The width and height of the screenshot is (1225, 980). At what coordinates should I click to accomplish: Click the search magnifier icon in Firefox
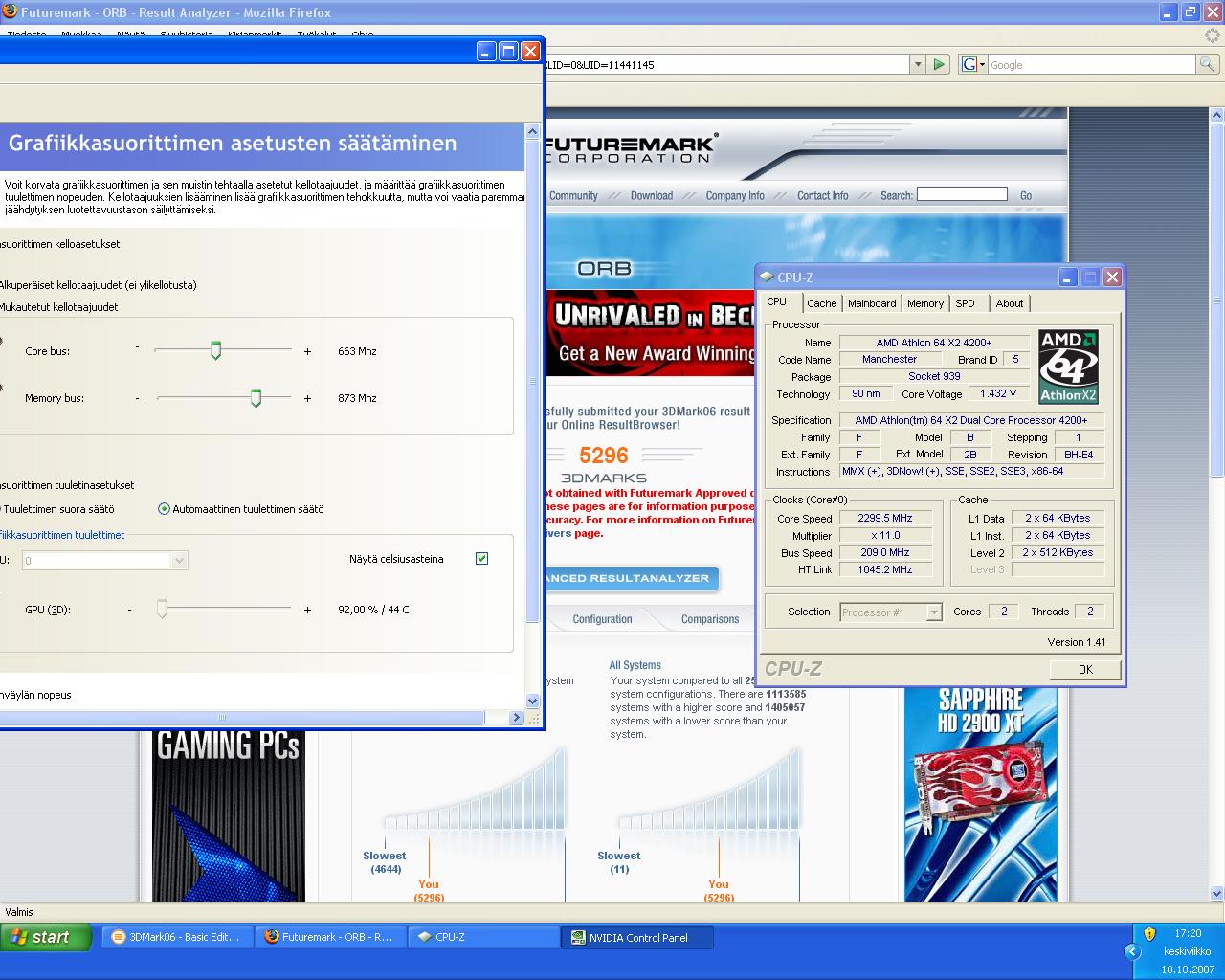pos(1208,64)
